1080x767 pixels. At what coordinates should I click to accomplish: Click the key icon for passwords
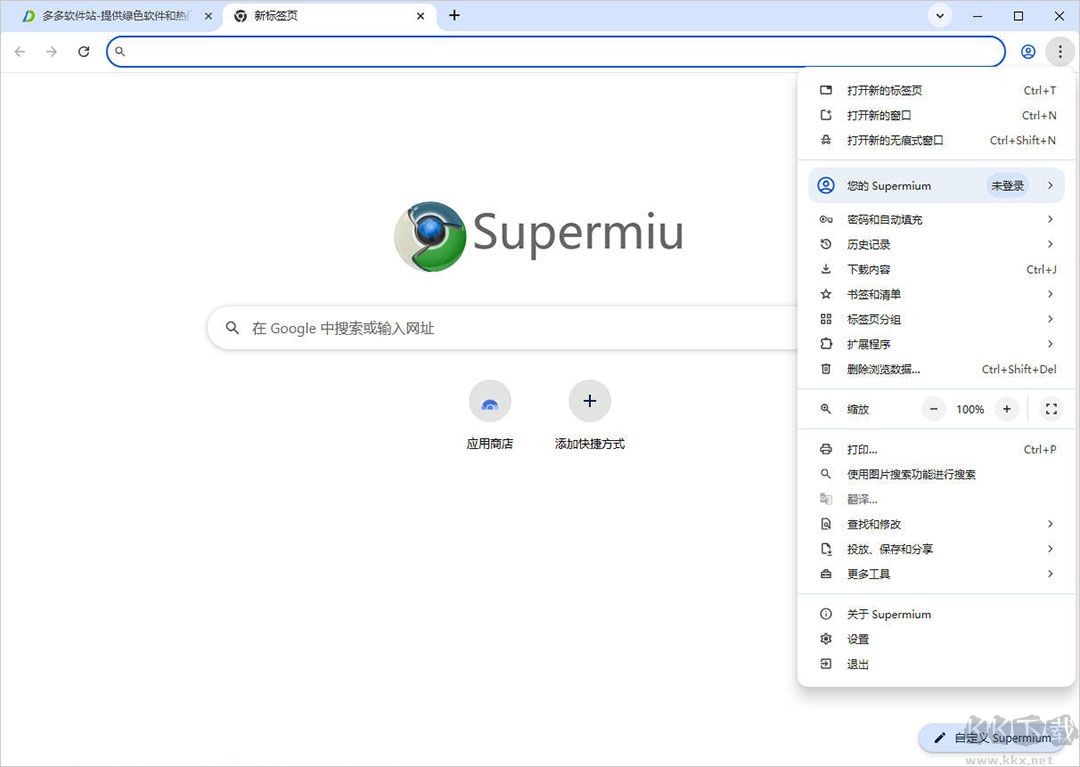tap(826, 219)
